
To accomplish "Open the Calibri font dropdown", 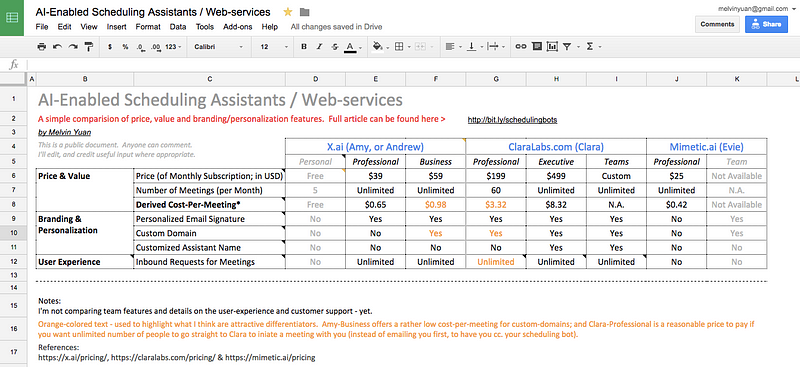I will (x=218, y=46).
